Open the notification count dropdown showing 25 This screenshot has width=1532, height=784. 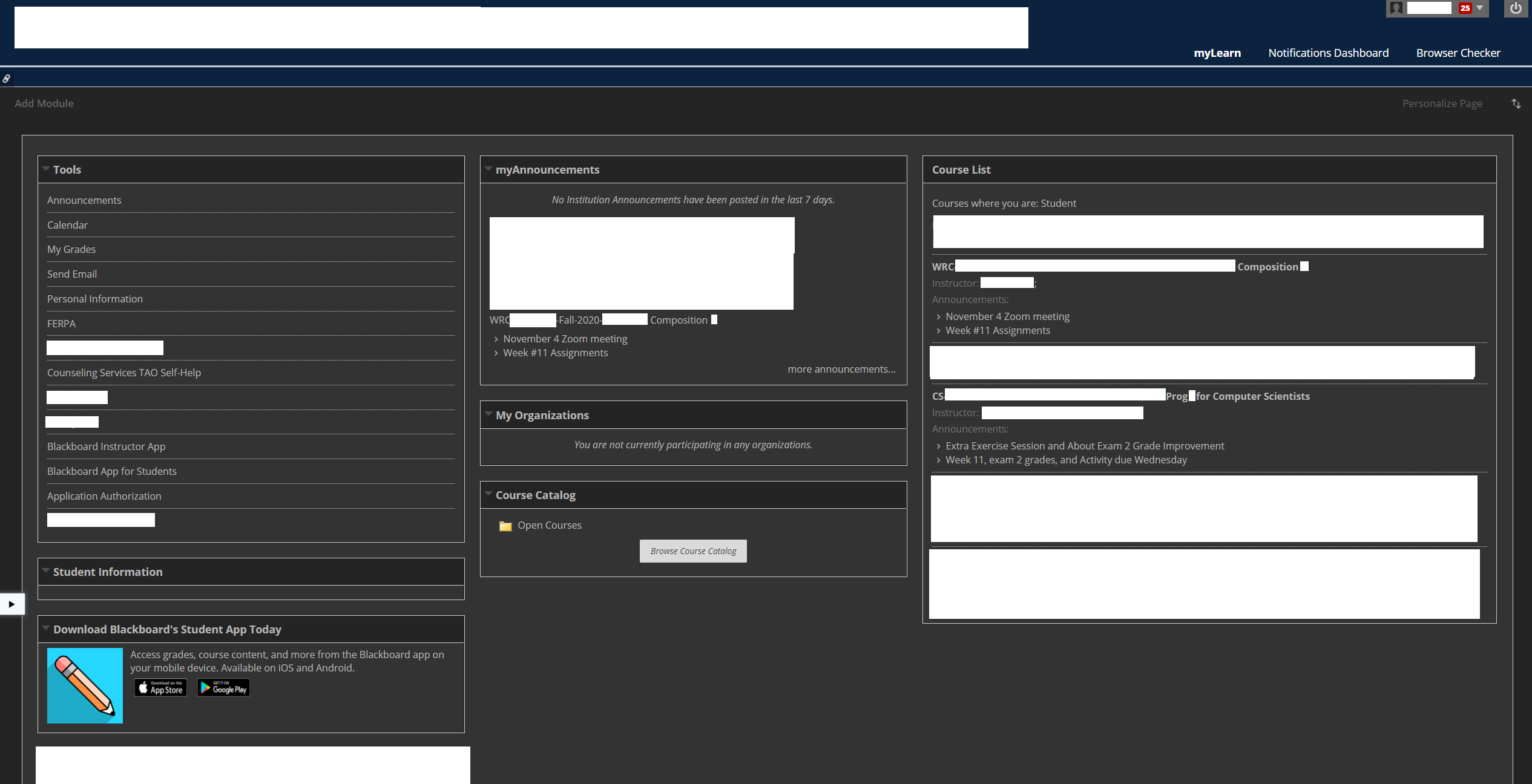pos(1470,8)
